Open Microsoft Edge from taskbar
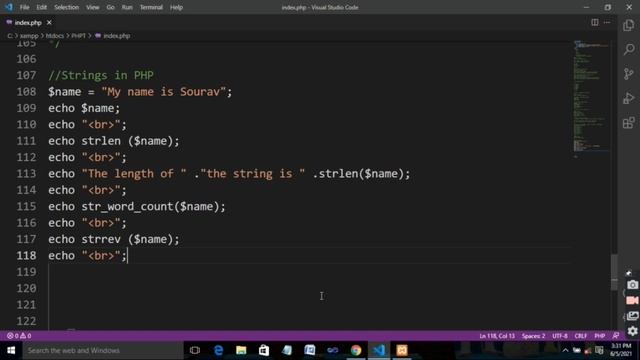640x360 pixels. click(218, 350)
